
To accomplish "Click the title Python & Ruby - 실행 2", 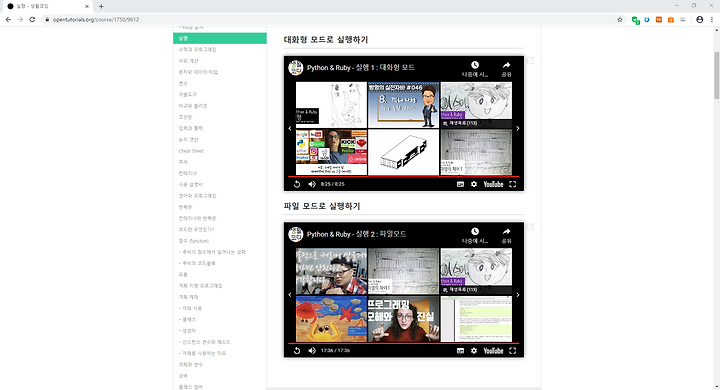I will (x=357, y=234).
